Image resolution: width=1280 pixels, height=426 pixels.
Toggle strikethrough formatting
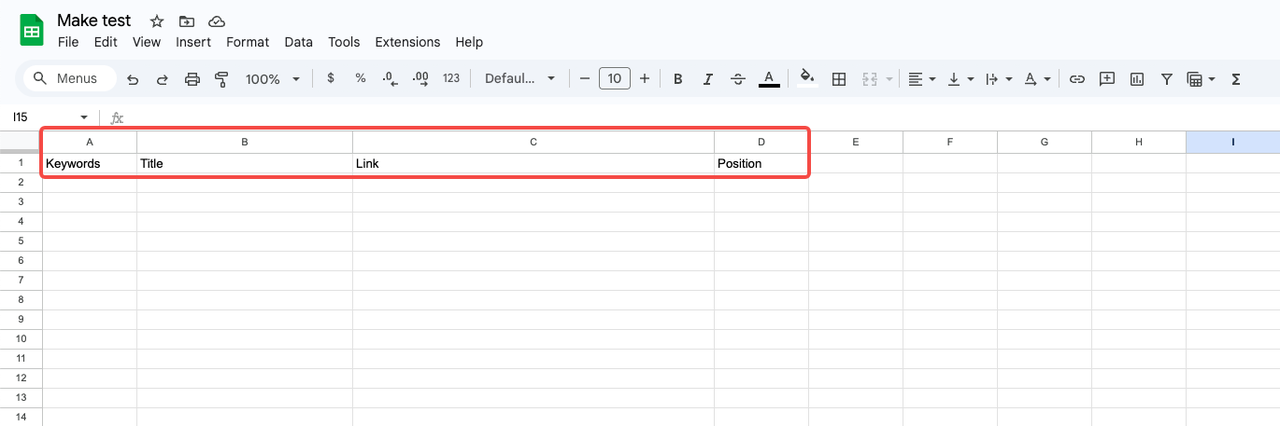point(738,79)
